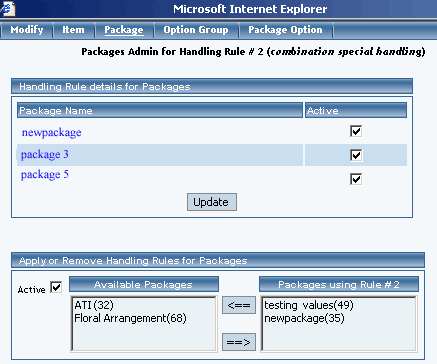
Task: Select Floral Arrangement(68) in the list
Action: pos(130,318)
